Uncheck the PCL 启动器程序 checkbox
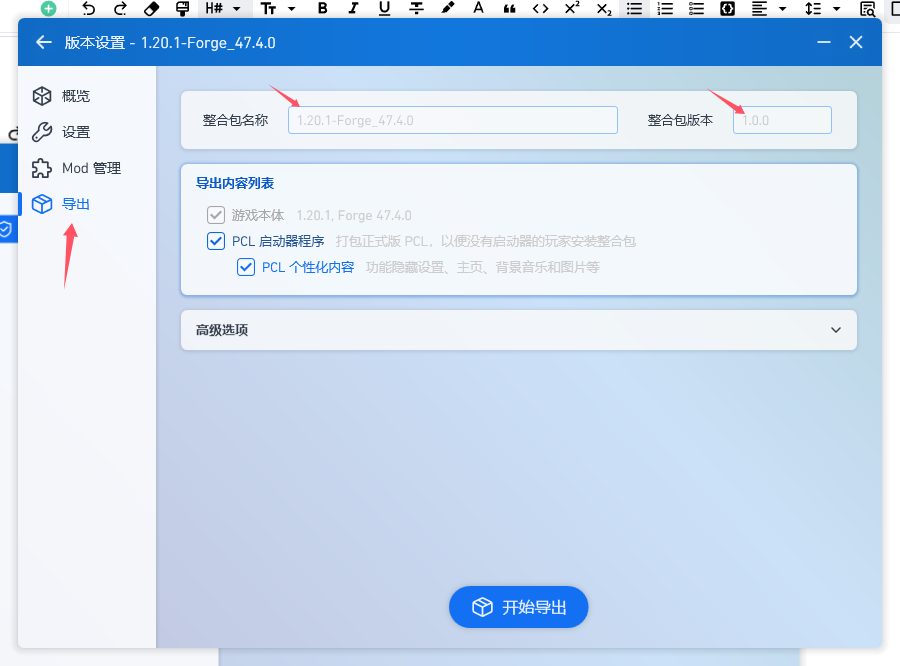 tap(216, 241)
